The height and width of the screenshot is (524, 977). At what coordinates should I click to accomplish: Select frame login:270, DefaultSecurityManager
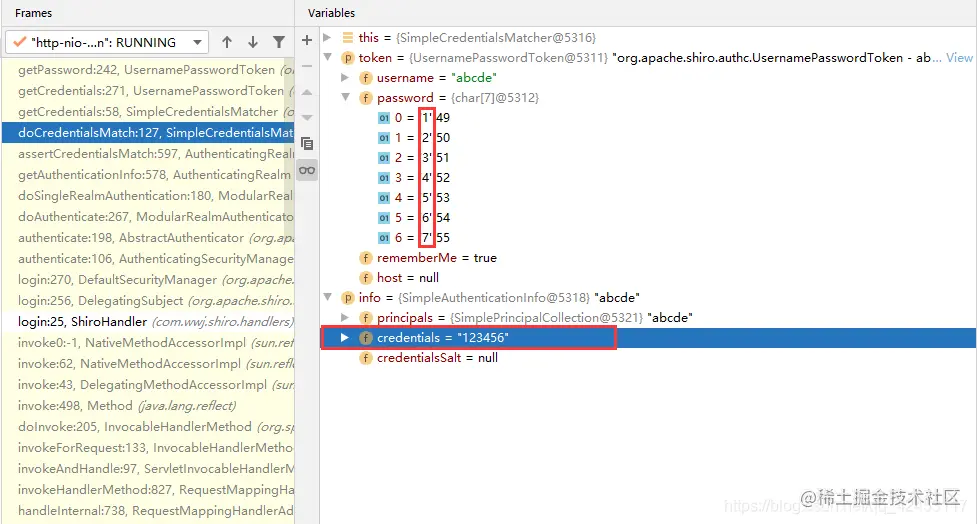pyautogui.click(x=148, y=280)
